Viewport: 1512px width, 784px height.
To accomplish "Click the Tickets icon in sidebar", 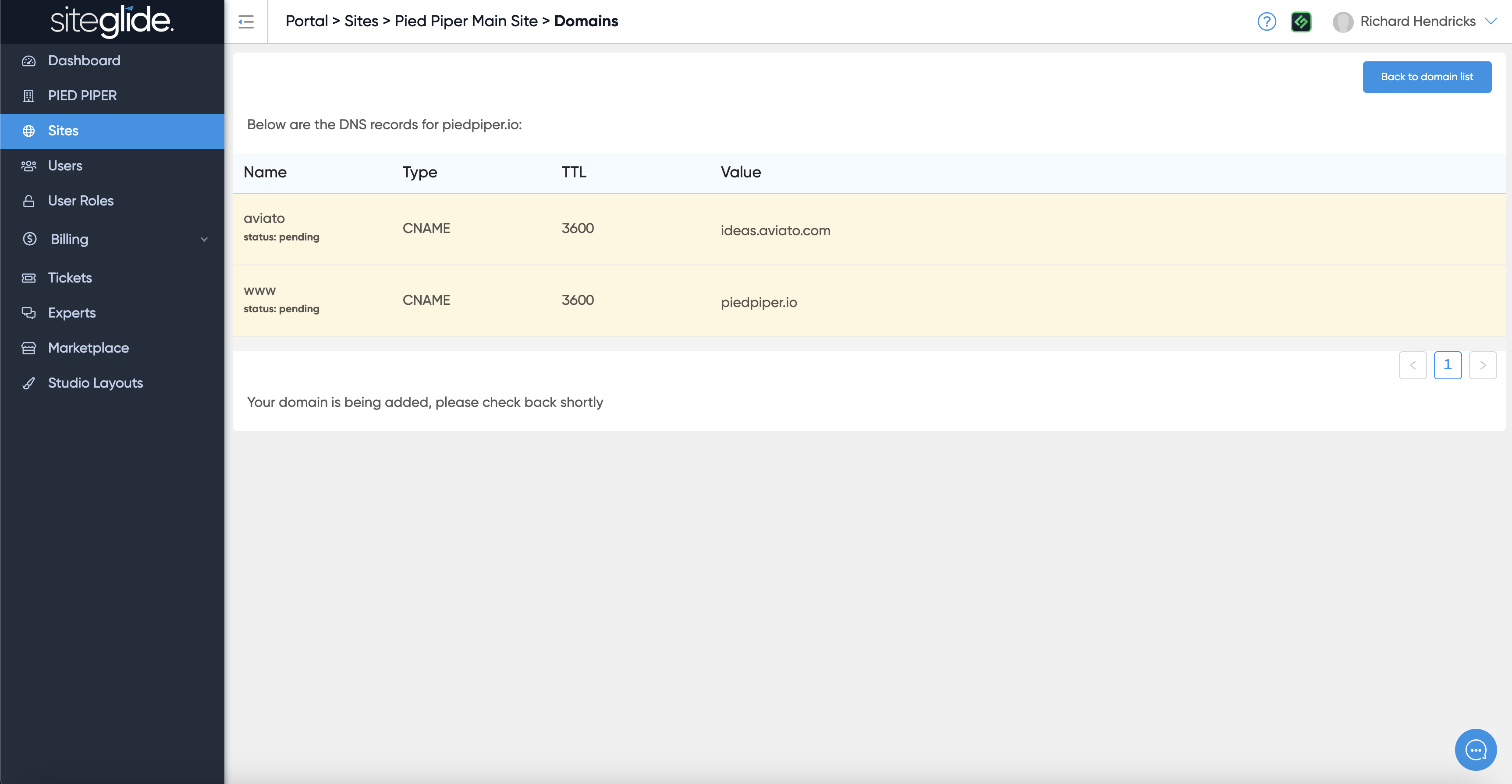I will pyautogui.click(x=28, y=278).
